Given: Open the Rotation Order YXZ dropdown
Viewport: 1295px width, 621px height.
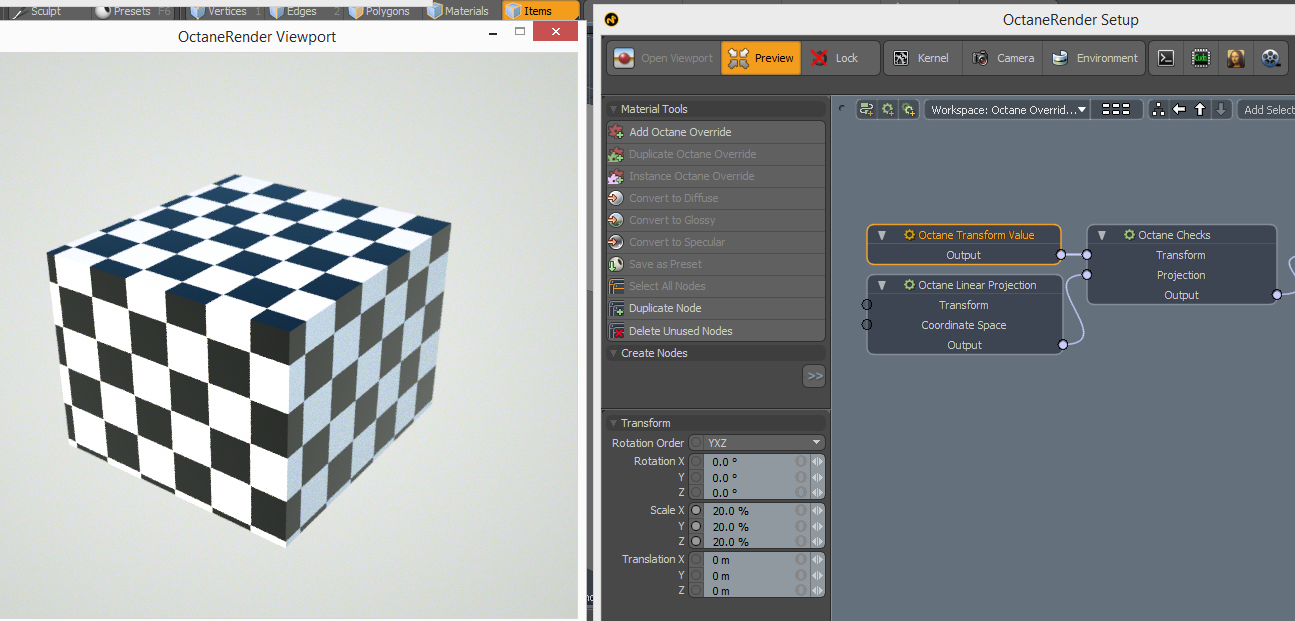Looking at the screenshot, I should [x=764, y=443].
